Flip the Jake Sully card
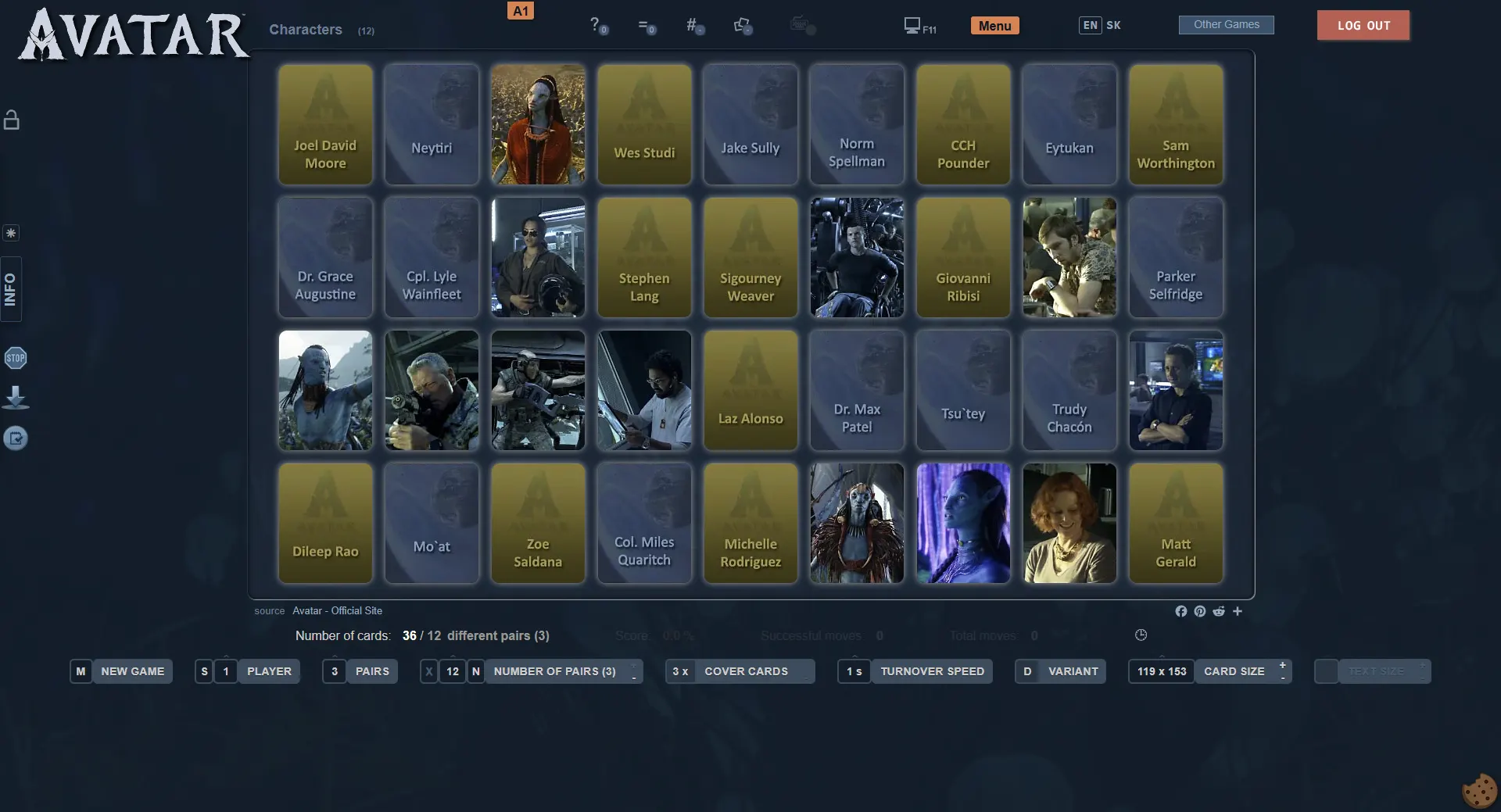Image resolution: width=1501 pixels, height=812 pixels. (750, 125)
